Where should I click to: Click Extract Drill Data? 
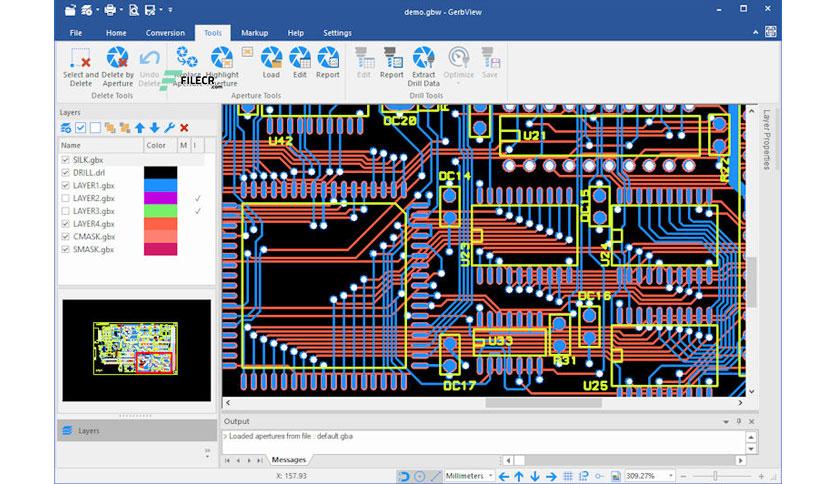423,67
